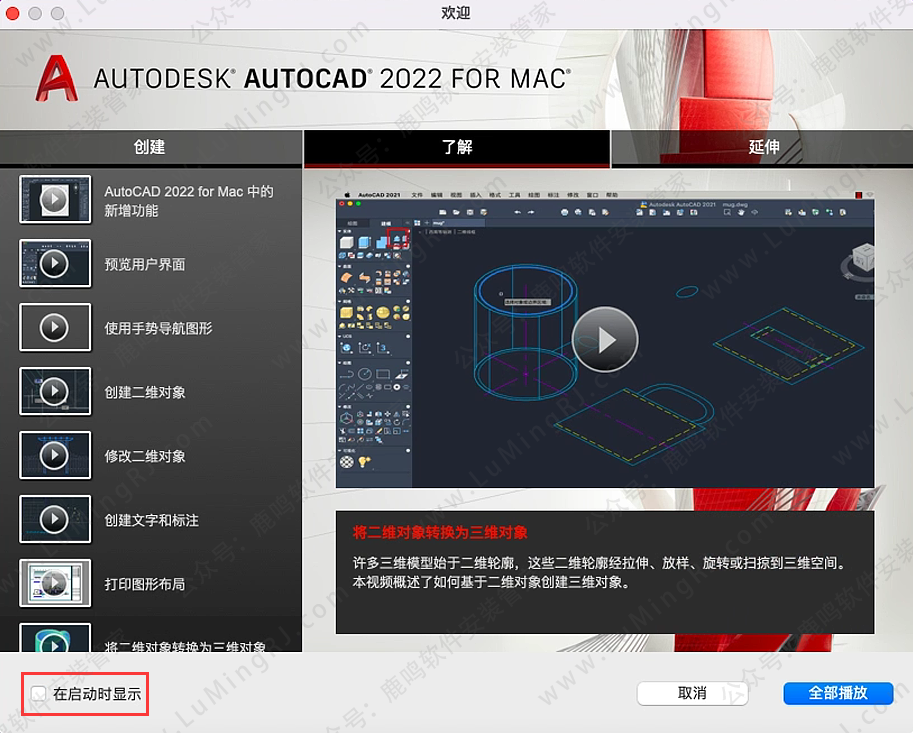Toggle the 在启动时显示 checkbox
The height and width of the screenshot is (733, 913).
tap(38, 693)
